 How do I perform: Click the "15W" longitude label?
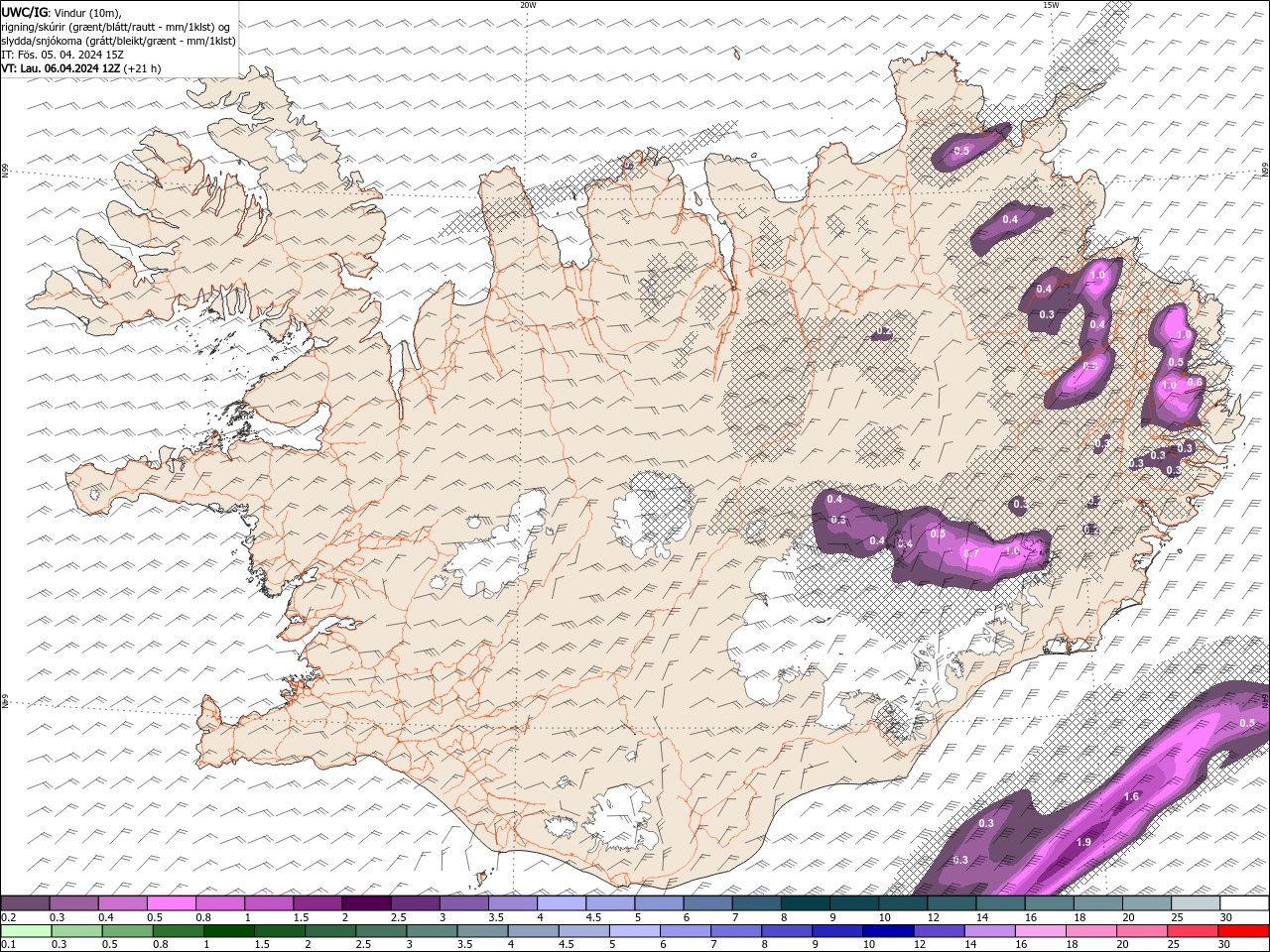pyautogui.click(x=1050, y=5)
